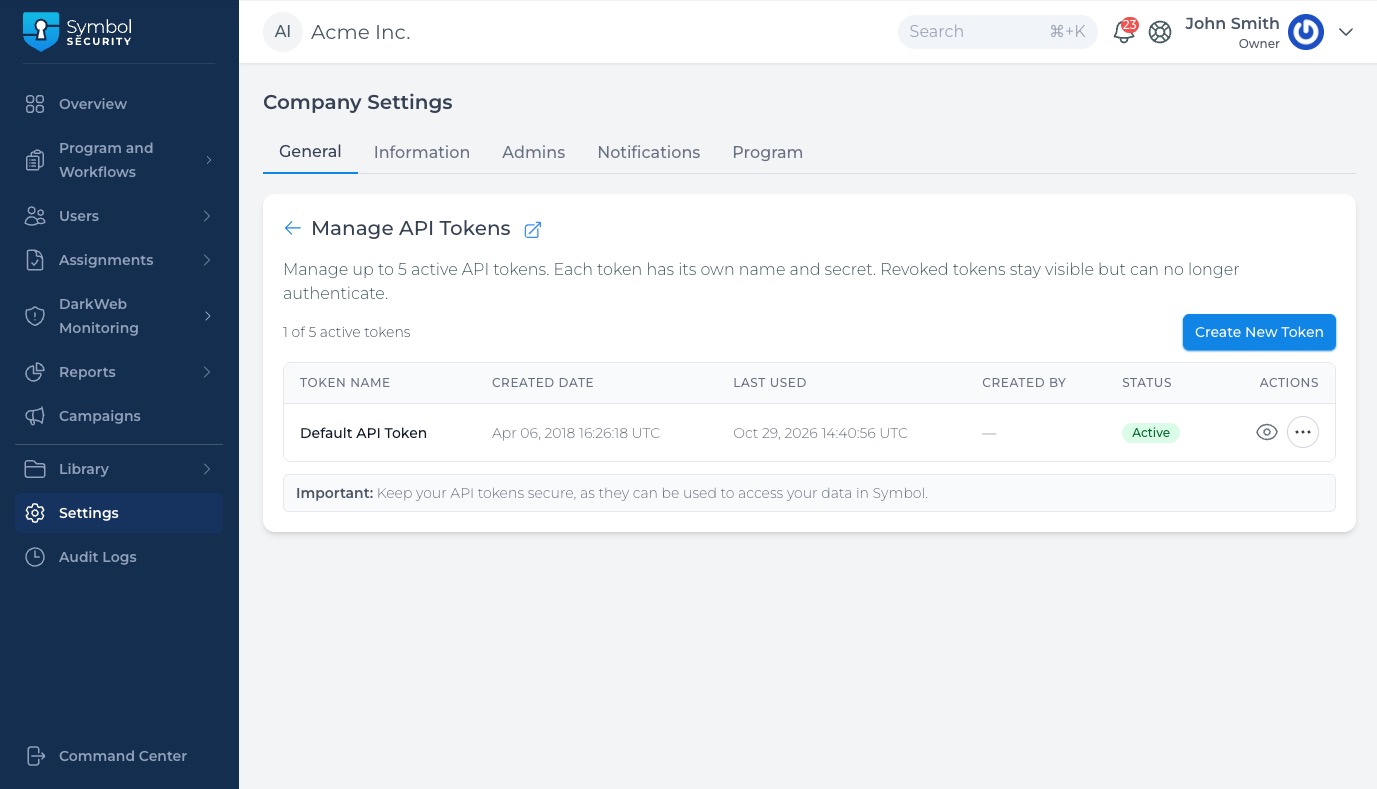This screenshot has width=1377, height=789.
Task: Click the Library folder icon
Action: click(35, 469)
